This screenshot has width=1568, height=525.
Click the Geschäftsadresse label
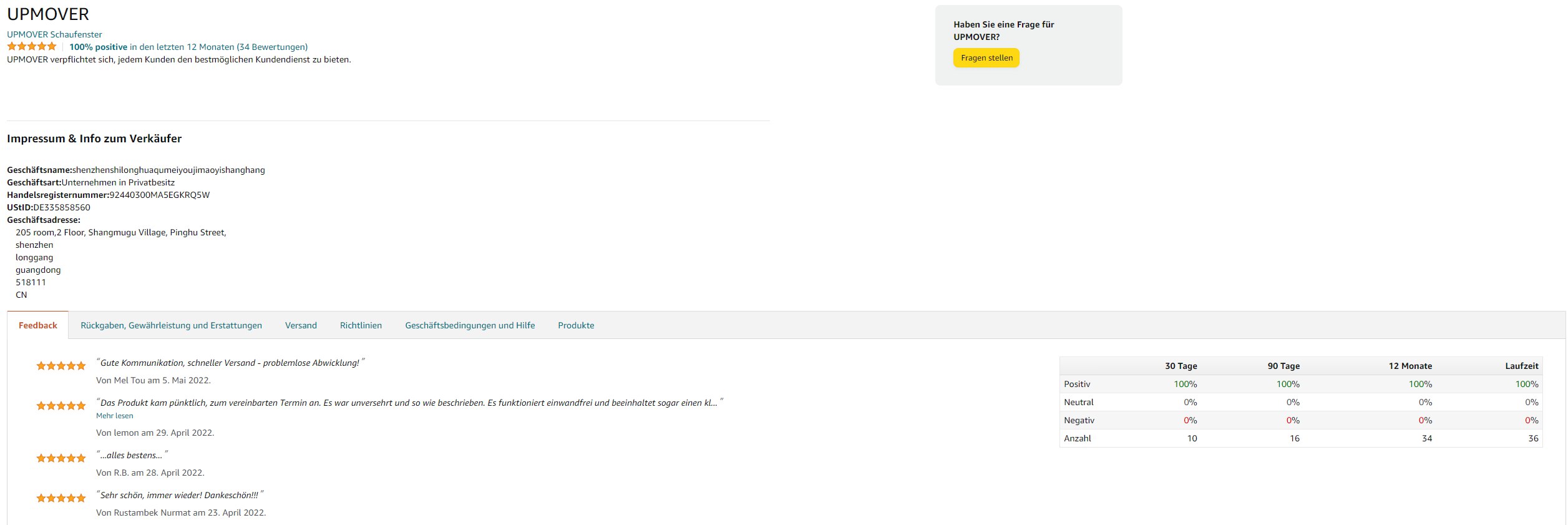coord(44,220)
